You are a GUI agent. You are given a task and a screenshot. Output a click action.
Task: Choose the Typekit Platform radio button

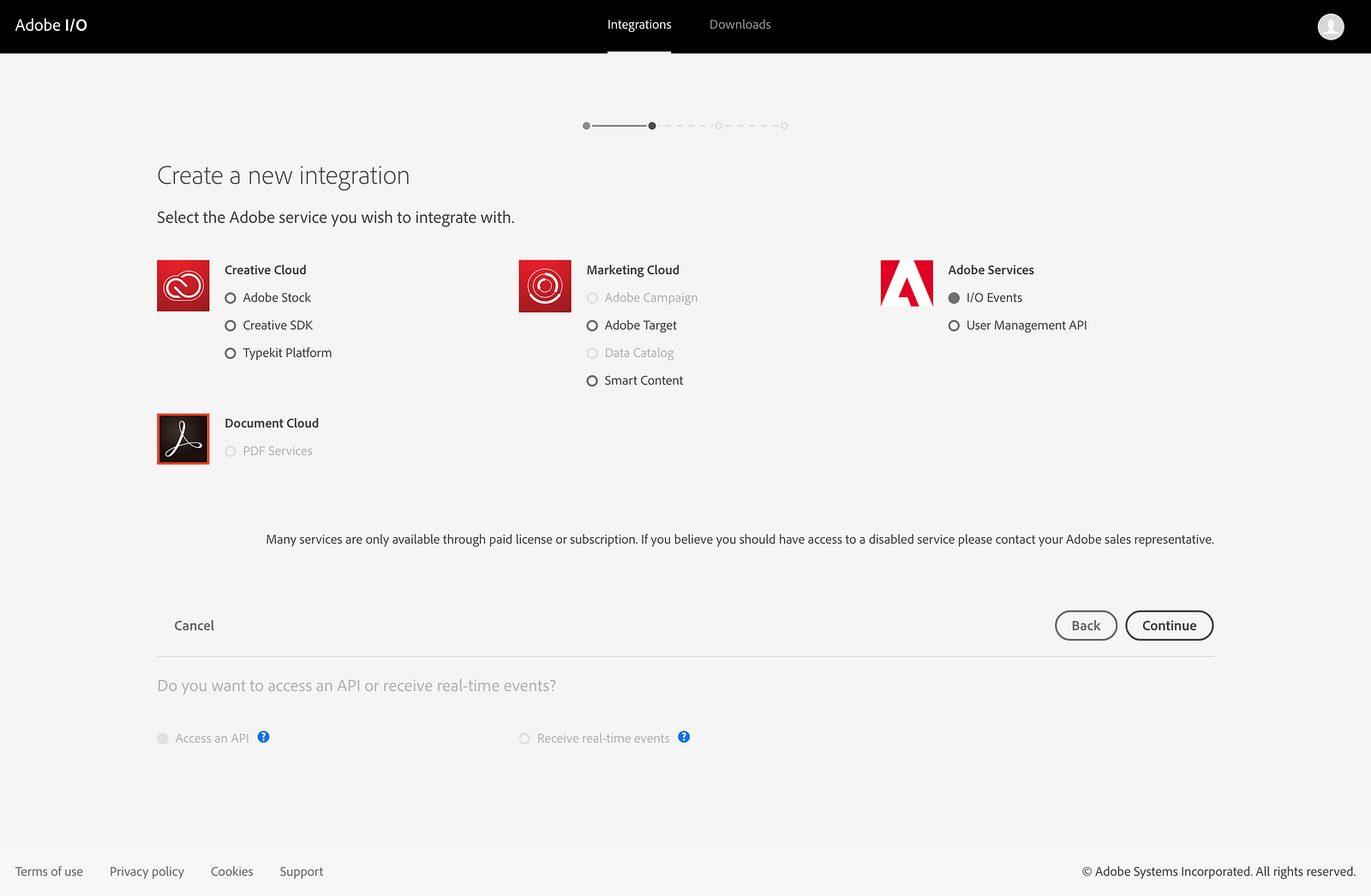pos(230,353)
